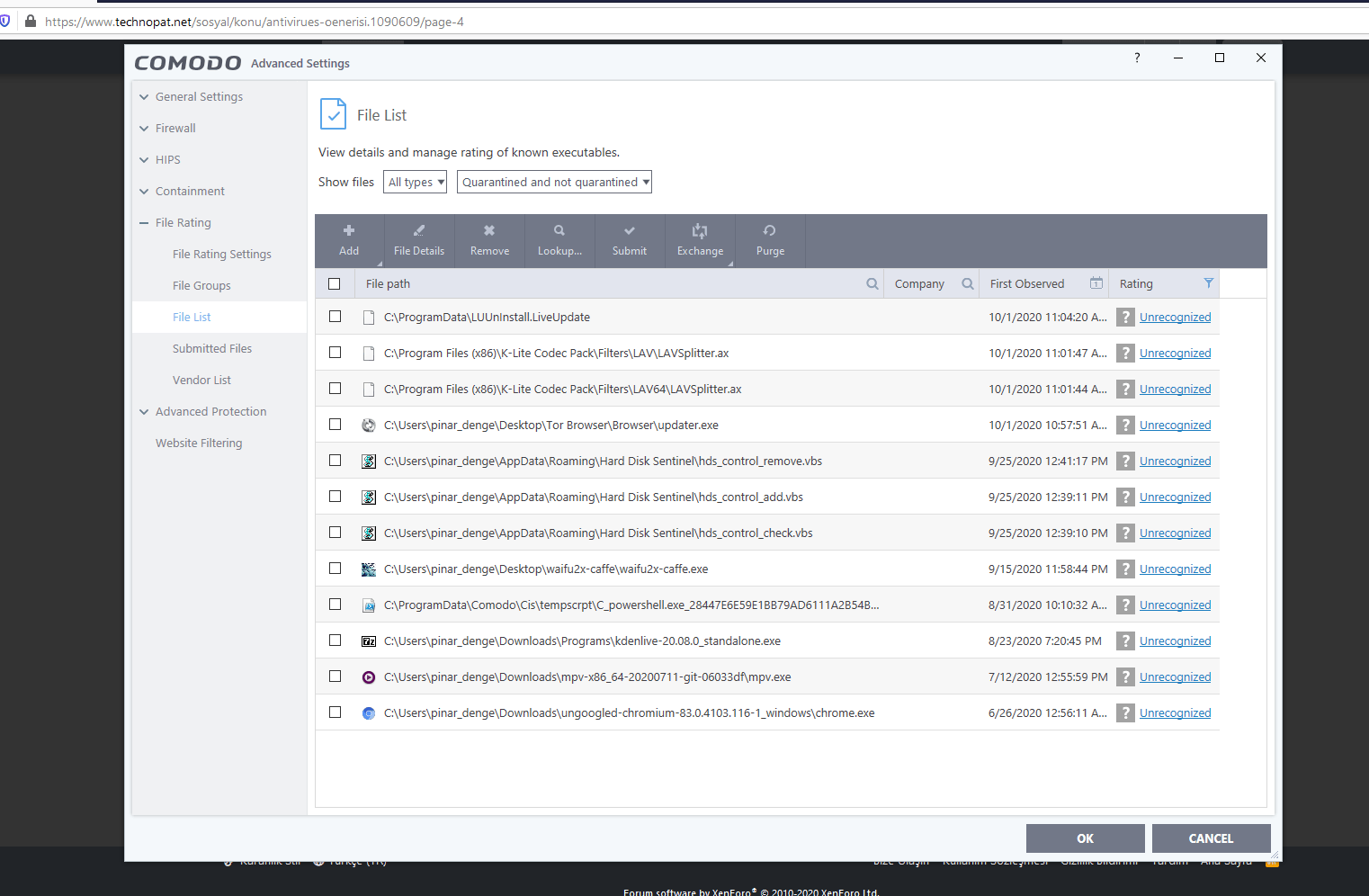Click the File path search magnifier icon
The image size is (1369, 896).
pos(872,283)
